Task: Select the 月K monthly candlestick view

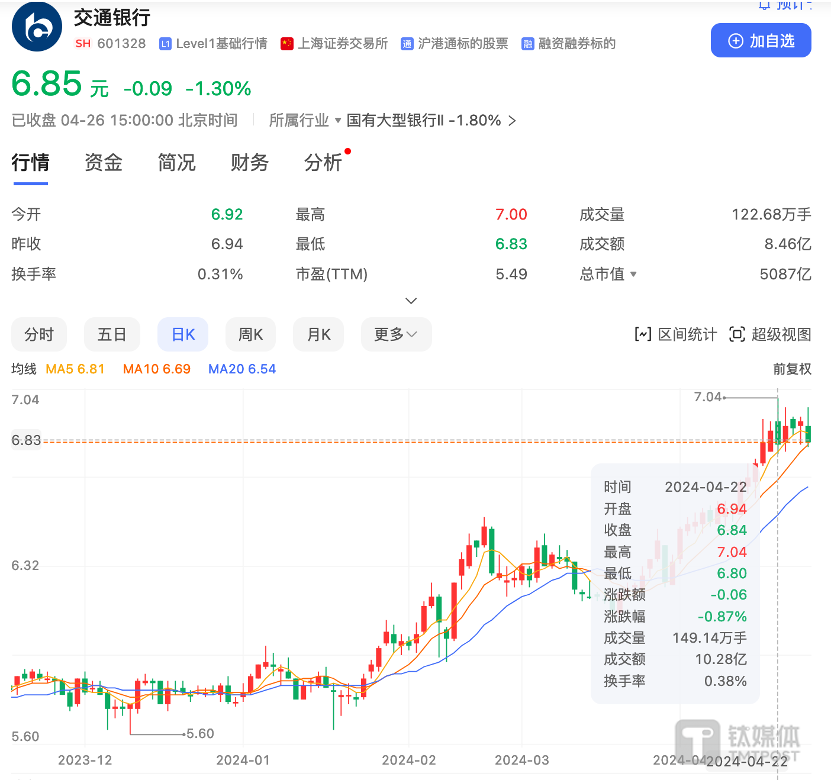Action: [318, 334]
